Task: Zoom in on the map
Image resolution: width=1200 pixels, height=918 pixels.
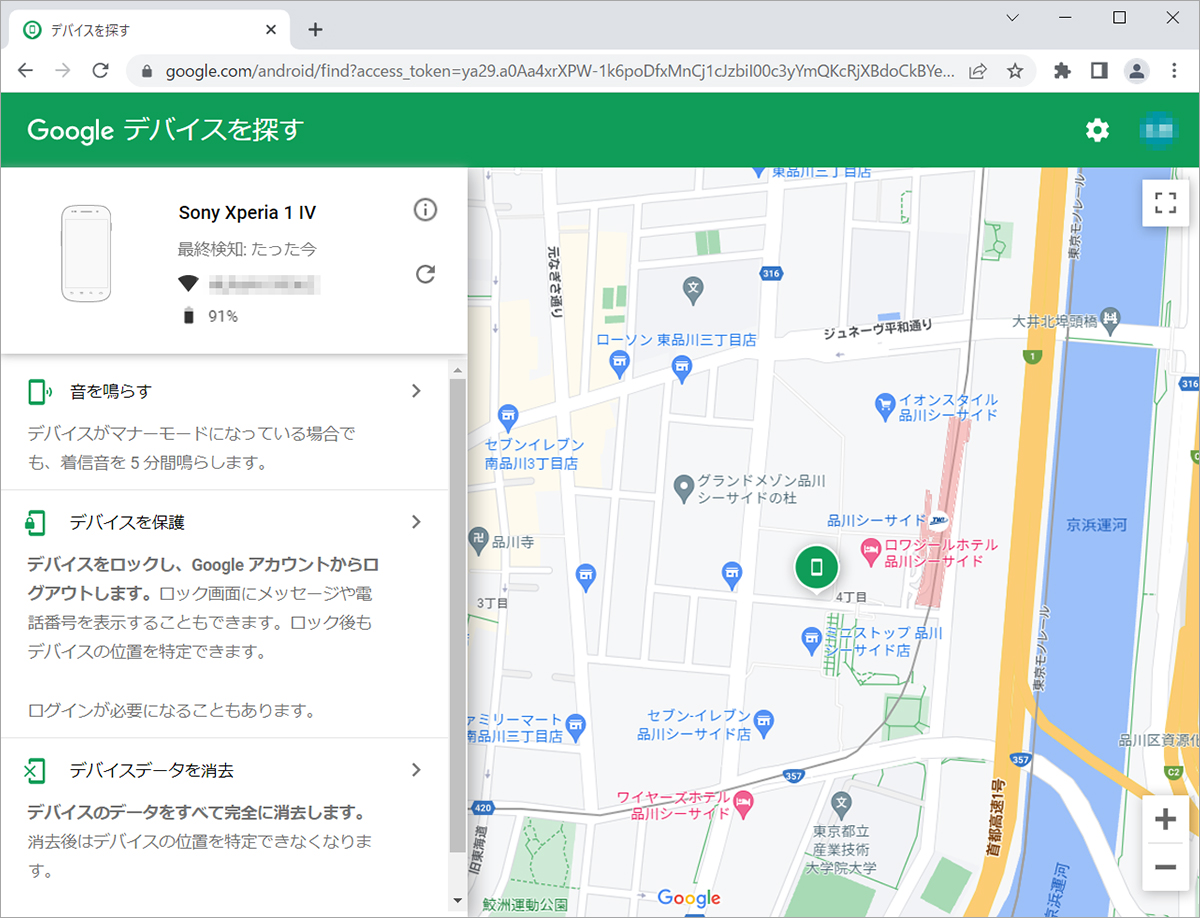Action: (1165, 820)
